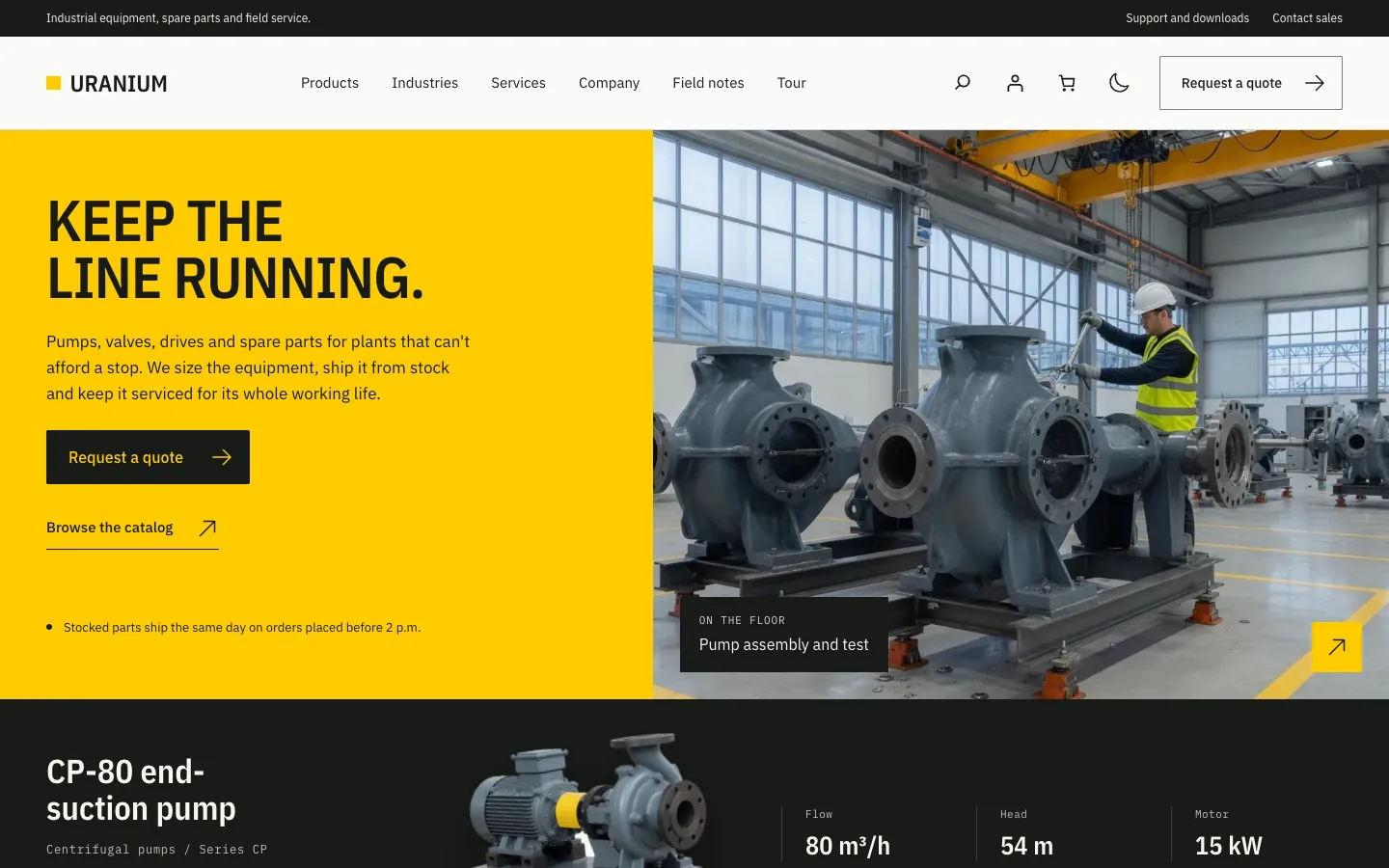Click the Head 54 m value

(1026, 846)
